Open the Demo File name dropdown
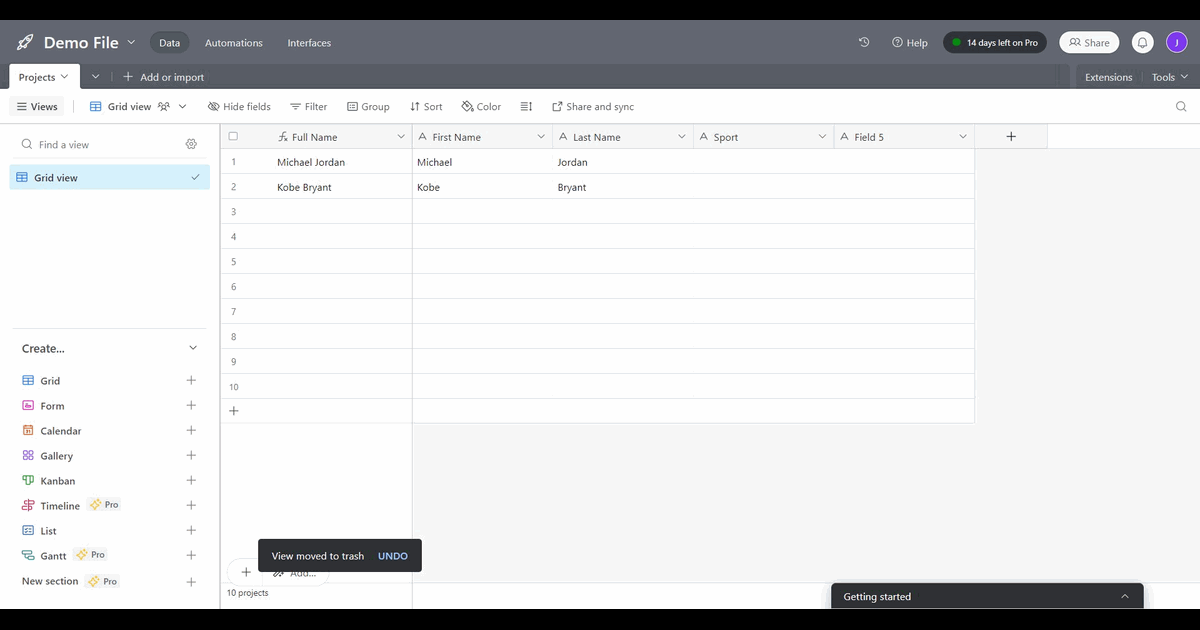 click(131, 42)
